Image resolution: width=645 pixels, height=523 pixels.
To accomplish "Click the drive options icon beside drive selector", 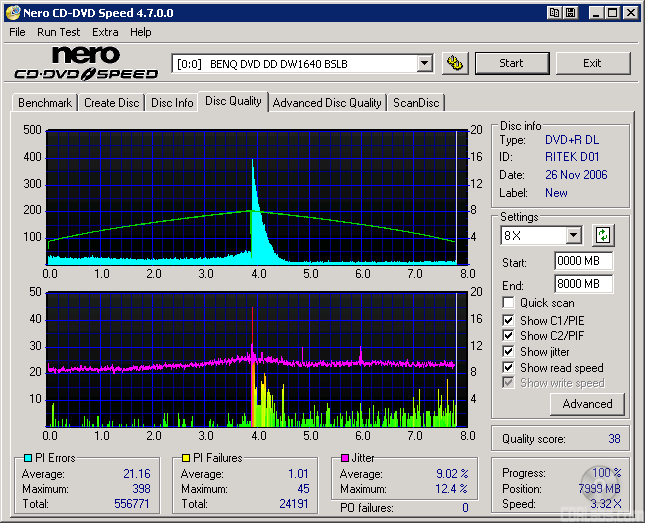I will 455,63.
